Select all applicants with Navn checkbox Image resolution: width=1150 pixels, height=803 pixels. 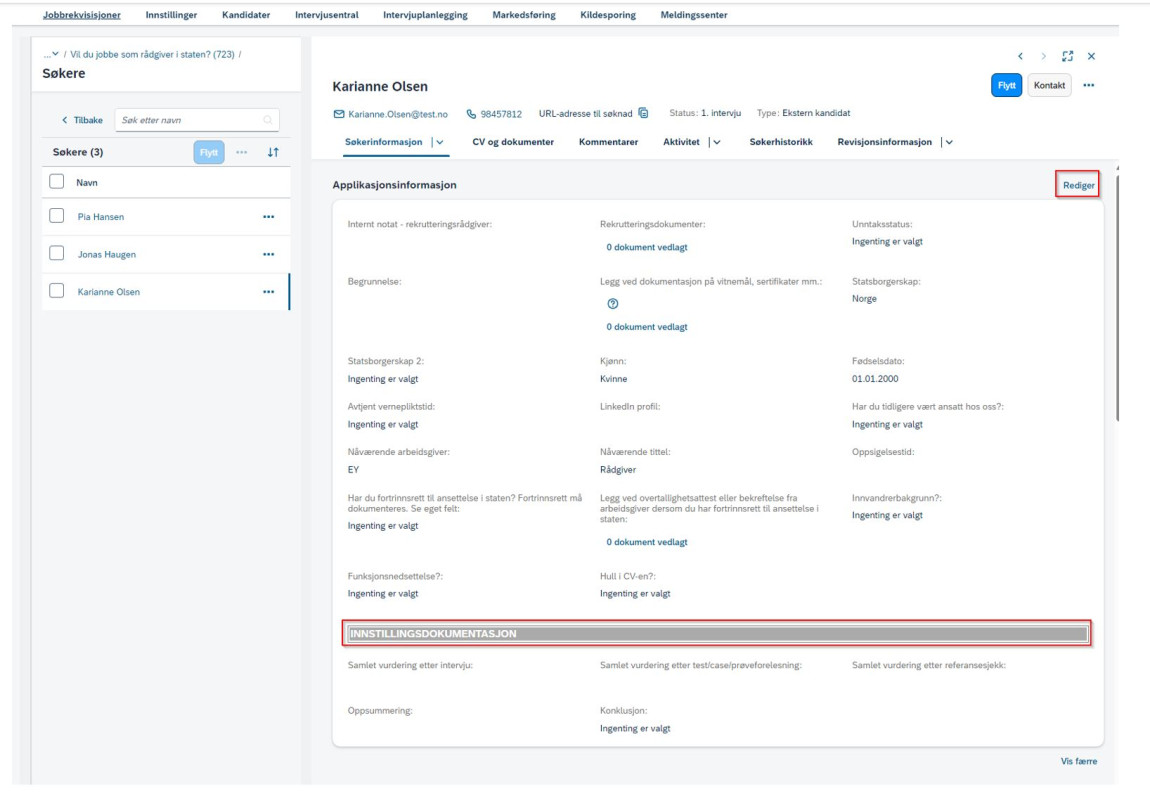tap(56, 181)
